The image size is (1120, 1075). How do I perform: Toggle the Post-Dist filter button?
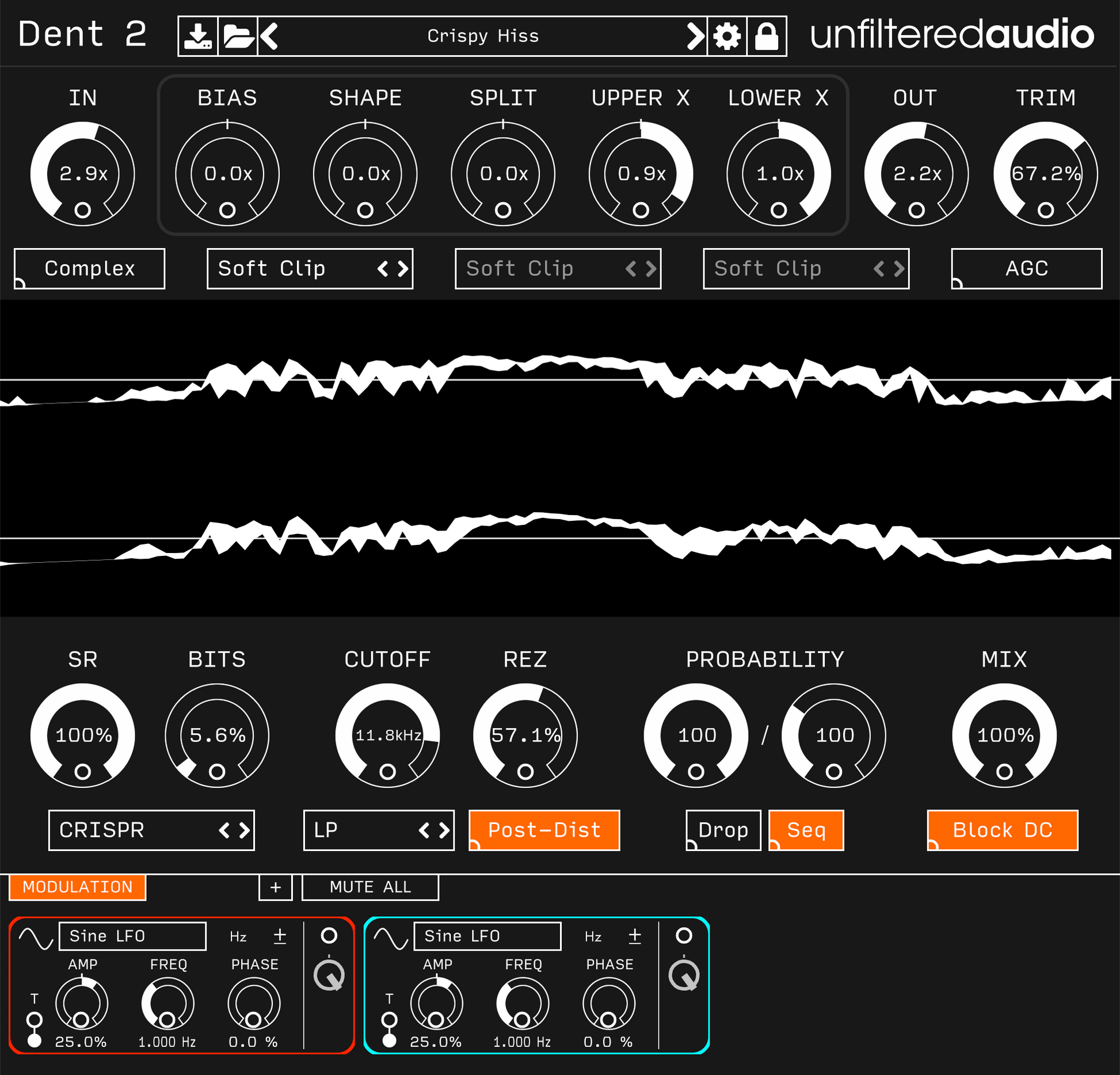point(544,830)
